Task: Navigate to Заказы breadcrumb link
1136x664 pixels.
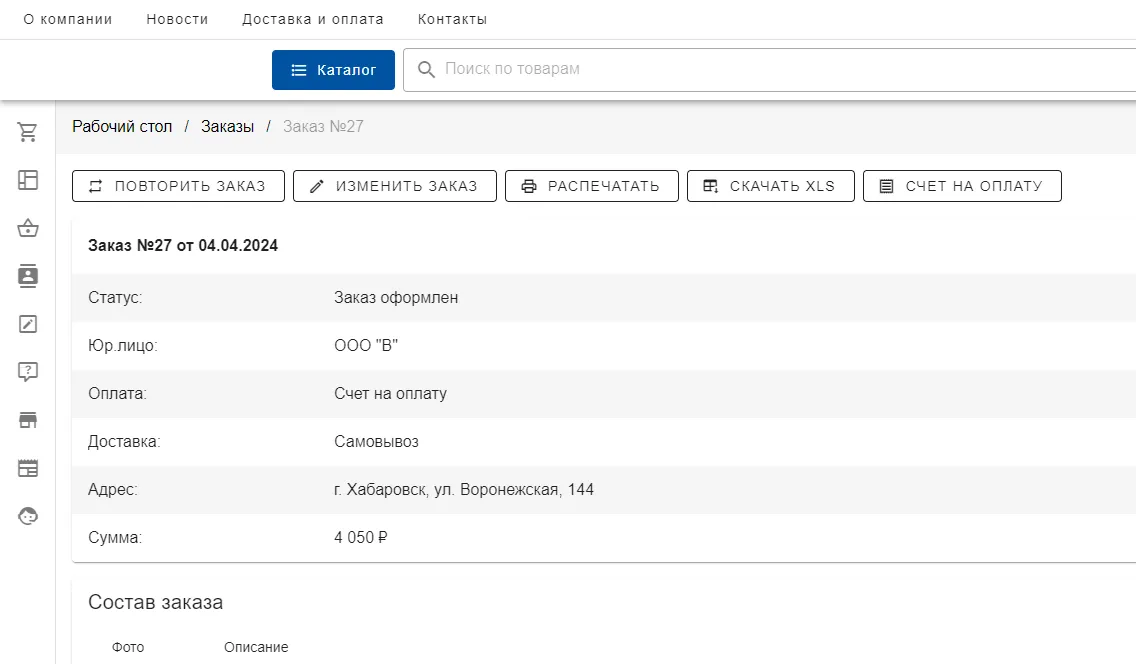Action: (x=227, y=127)
